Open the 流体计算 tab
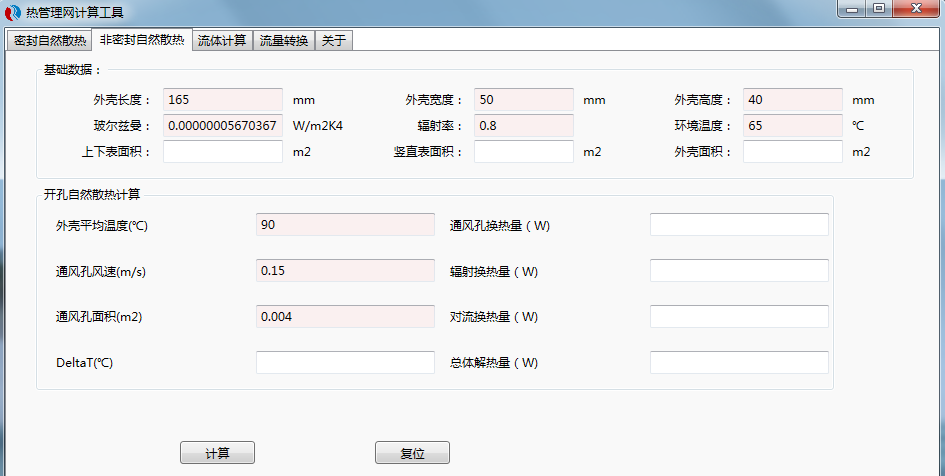Screen dimensions: 945x476 pyautogui.click(x=222, y=40)
